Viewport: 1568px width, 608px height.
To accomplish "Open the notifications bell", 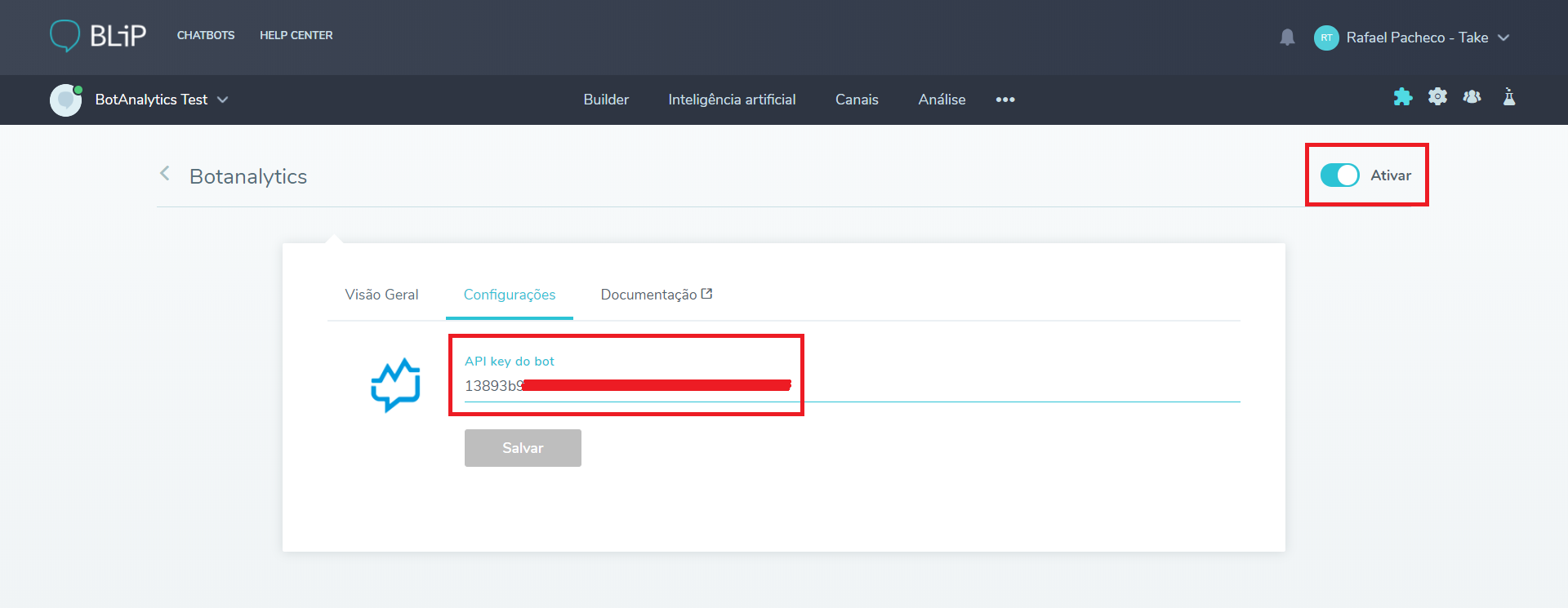I will pyautogui.click(x=1287, y=38).
